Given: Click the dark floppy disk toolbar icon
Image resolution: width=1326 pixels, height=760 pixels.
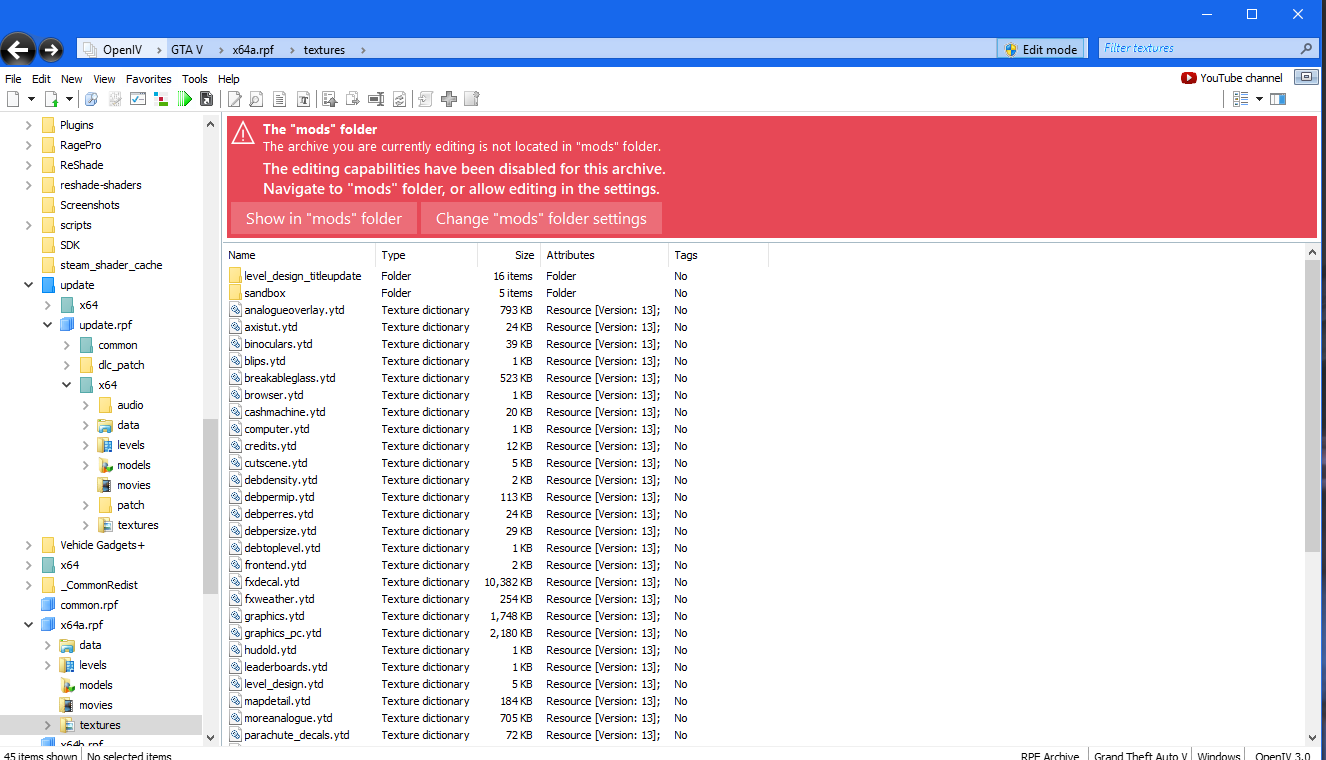Looking at the screenshot, I should click(207, 99).
